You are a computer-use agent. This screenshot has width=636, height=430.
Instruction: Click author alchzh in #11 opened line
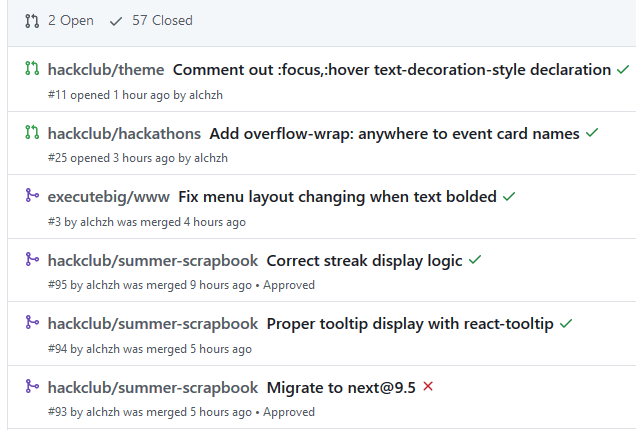(206, 95)
